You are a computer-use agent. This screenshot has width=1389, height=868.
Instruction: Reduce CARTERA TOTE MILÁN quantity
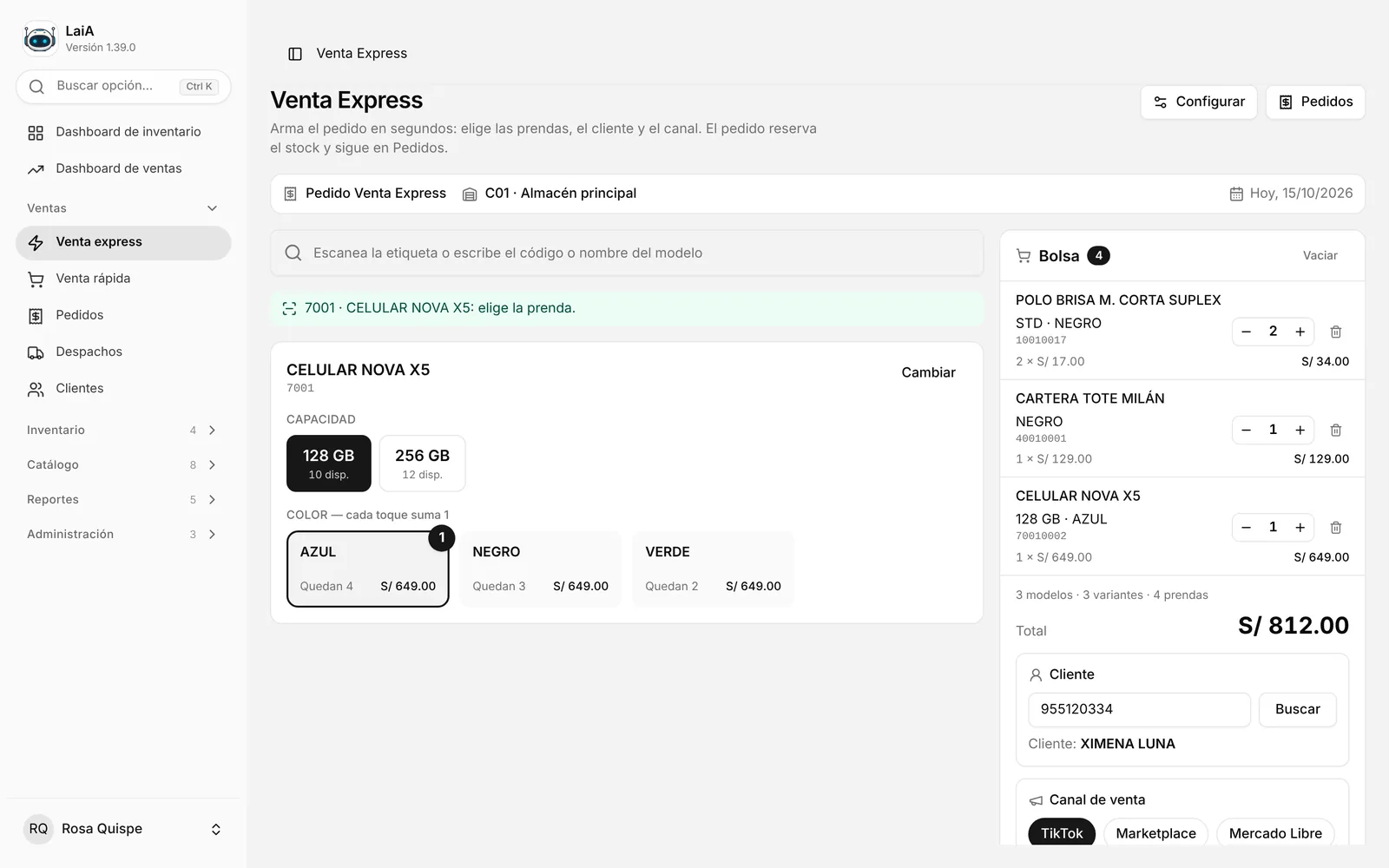coord(1246,430)
